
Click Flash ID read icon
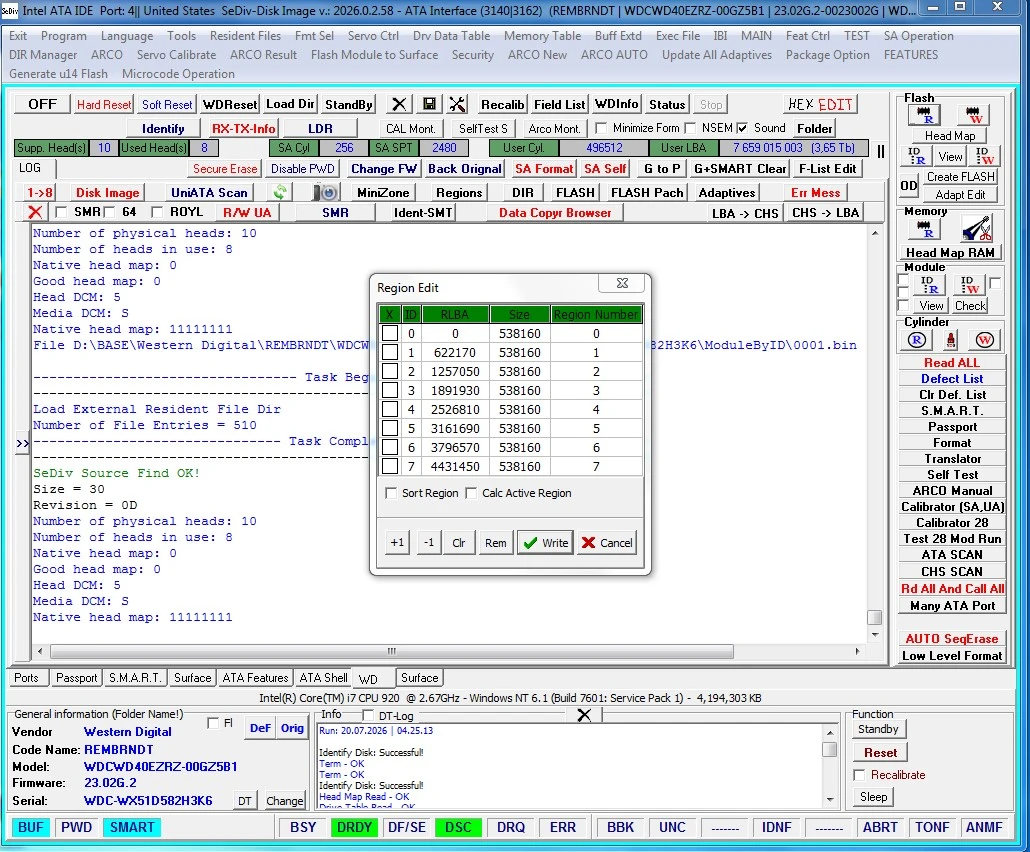click(916, 156)
